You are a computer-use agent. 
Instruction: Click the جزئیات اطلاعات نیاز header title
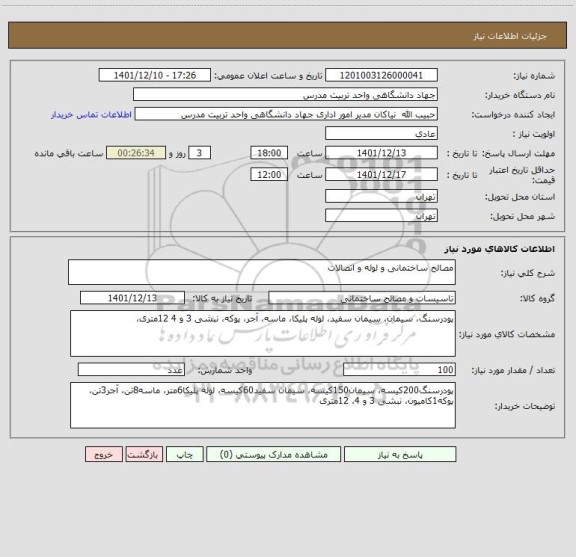(x=510, y=36)
